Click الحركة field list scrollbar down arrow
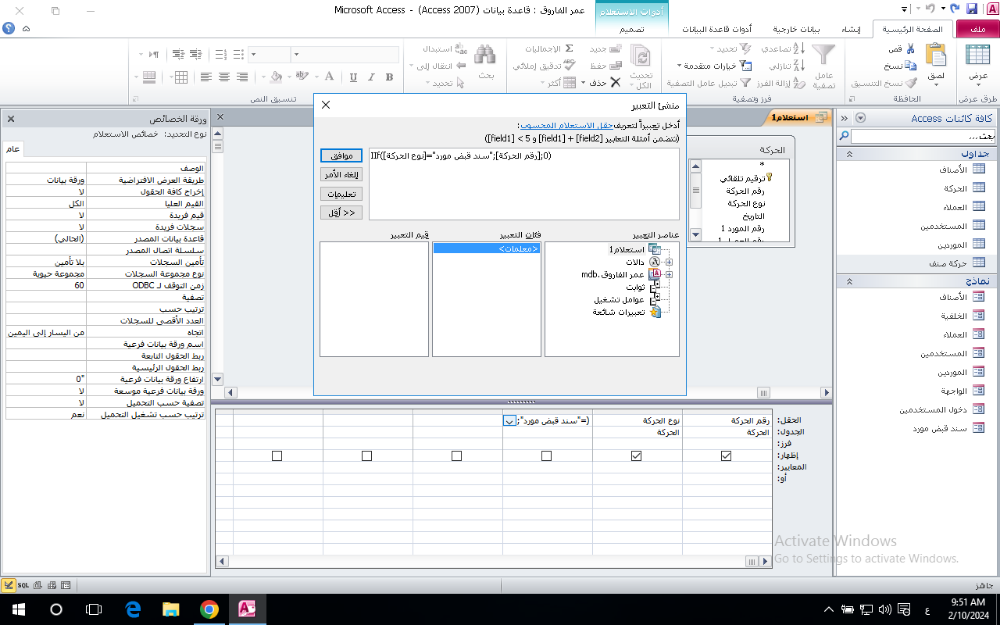1000x625 pixels. point(695,235)
